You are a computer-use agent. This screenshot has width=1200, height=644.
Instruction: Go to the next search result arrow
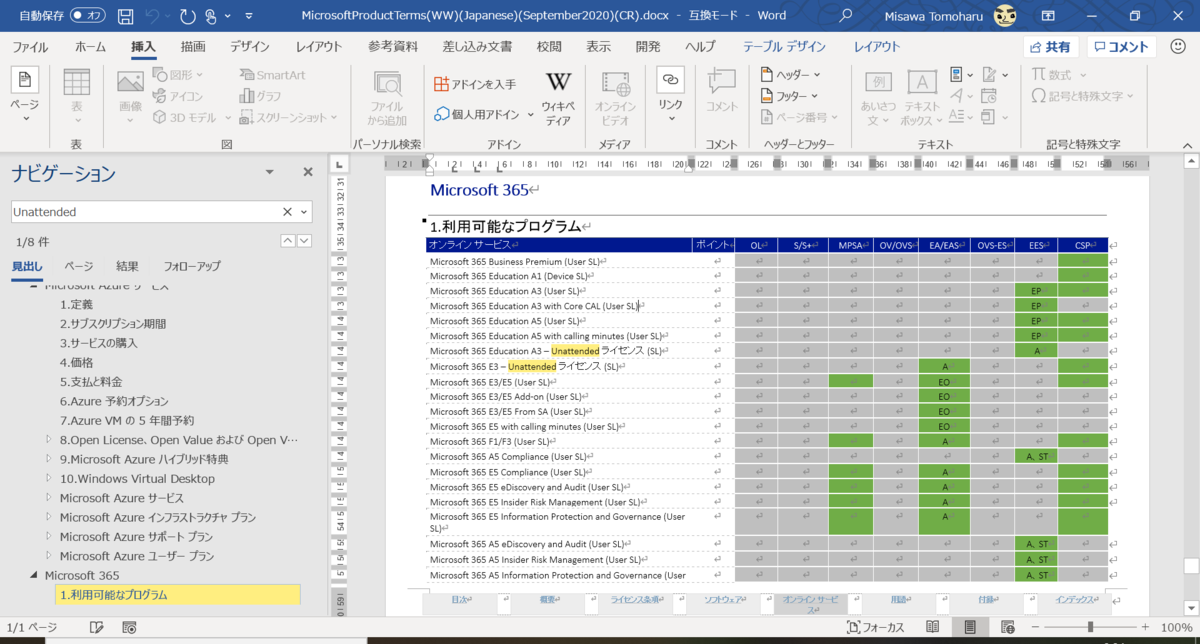tap(304, 241)
